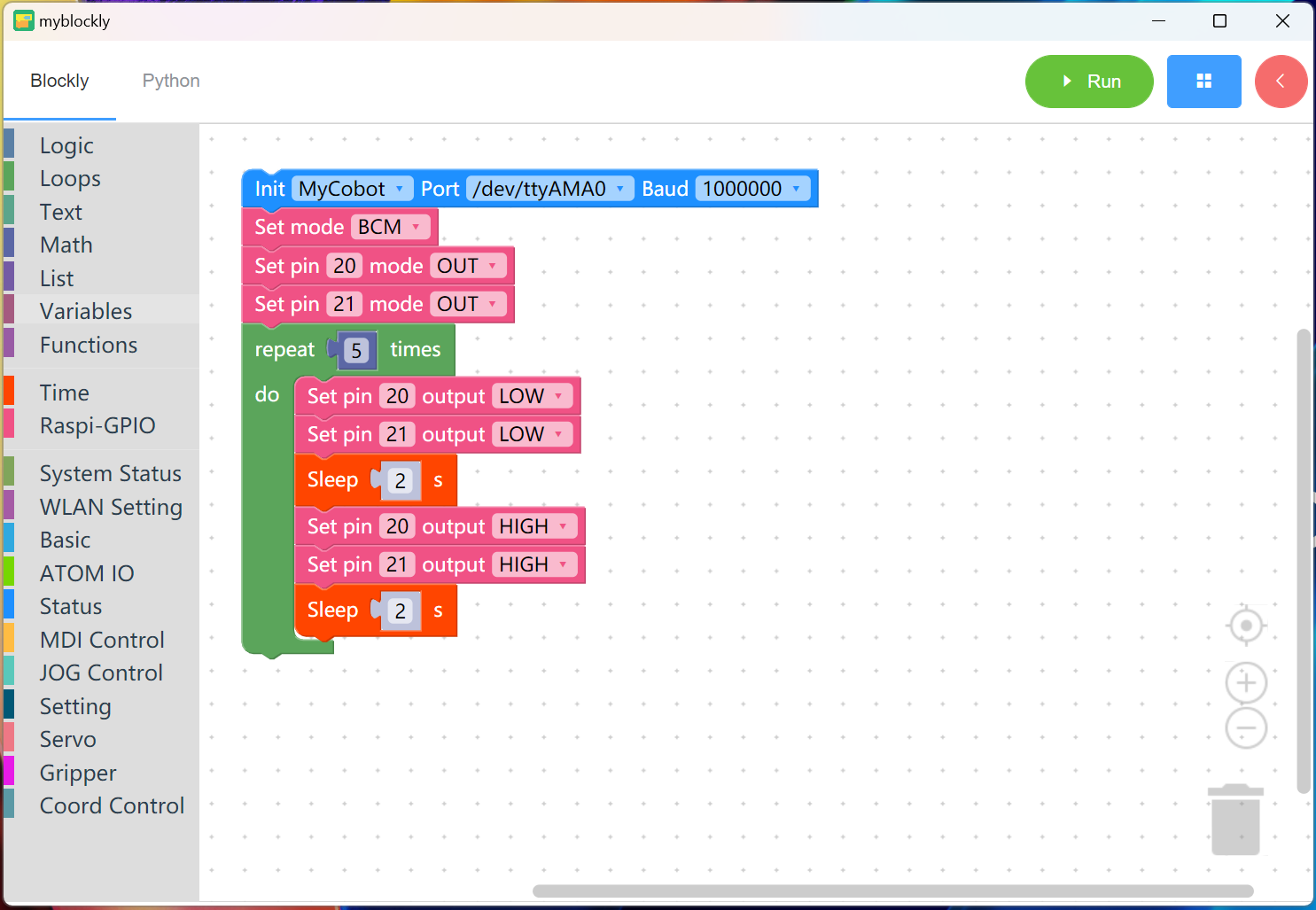Zoom in with the plus icon

tap(1246, 683)
